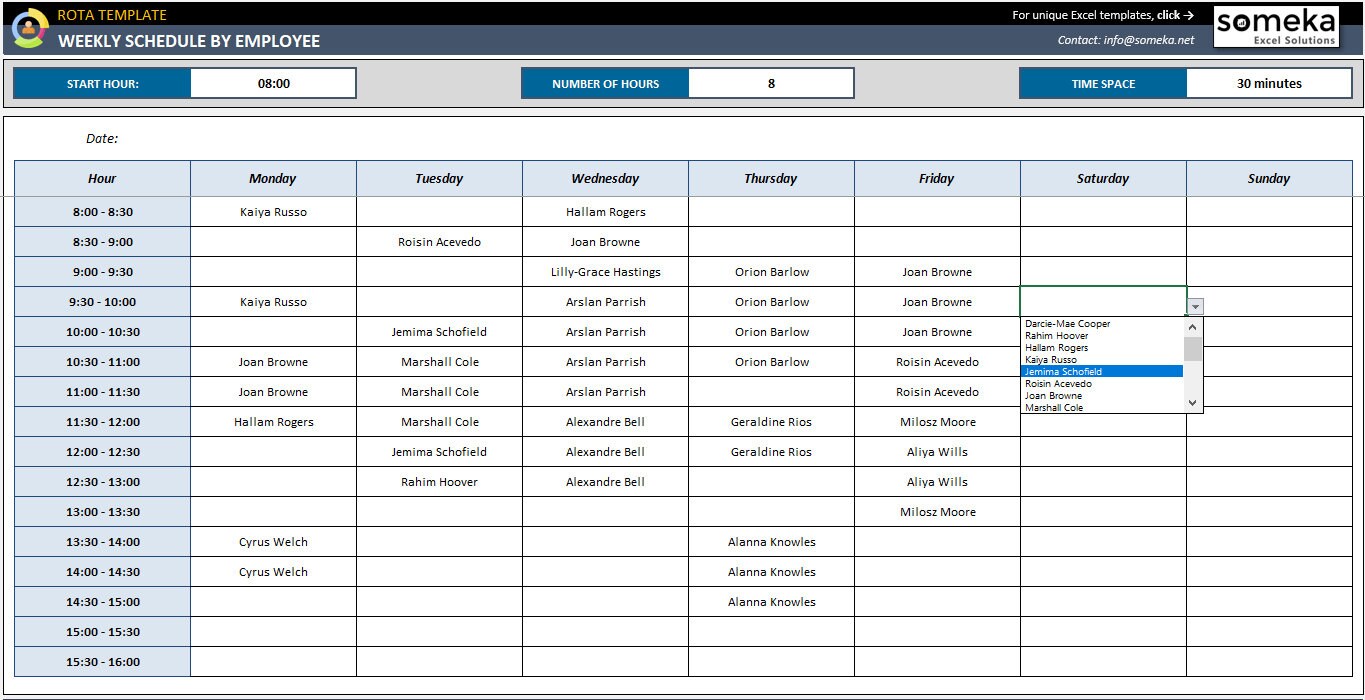Select the Alanna Knowles cell at Thursday 13:30
This screenshot has width=1365, height=700.
tap(770, 541)
